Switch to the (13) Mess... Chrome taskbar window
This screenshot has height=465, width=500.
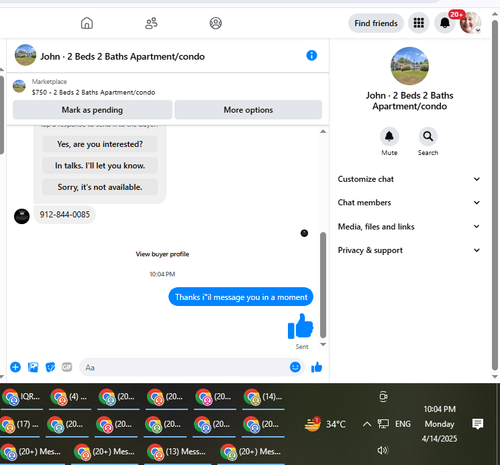(x=177, y=452)
